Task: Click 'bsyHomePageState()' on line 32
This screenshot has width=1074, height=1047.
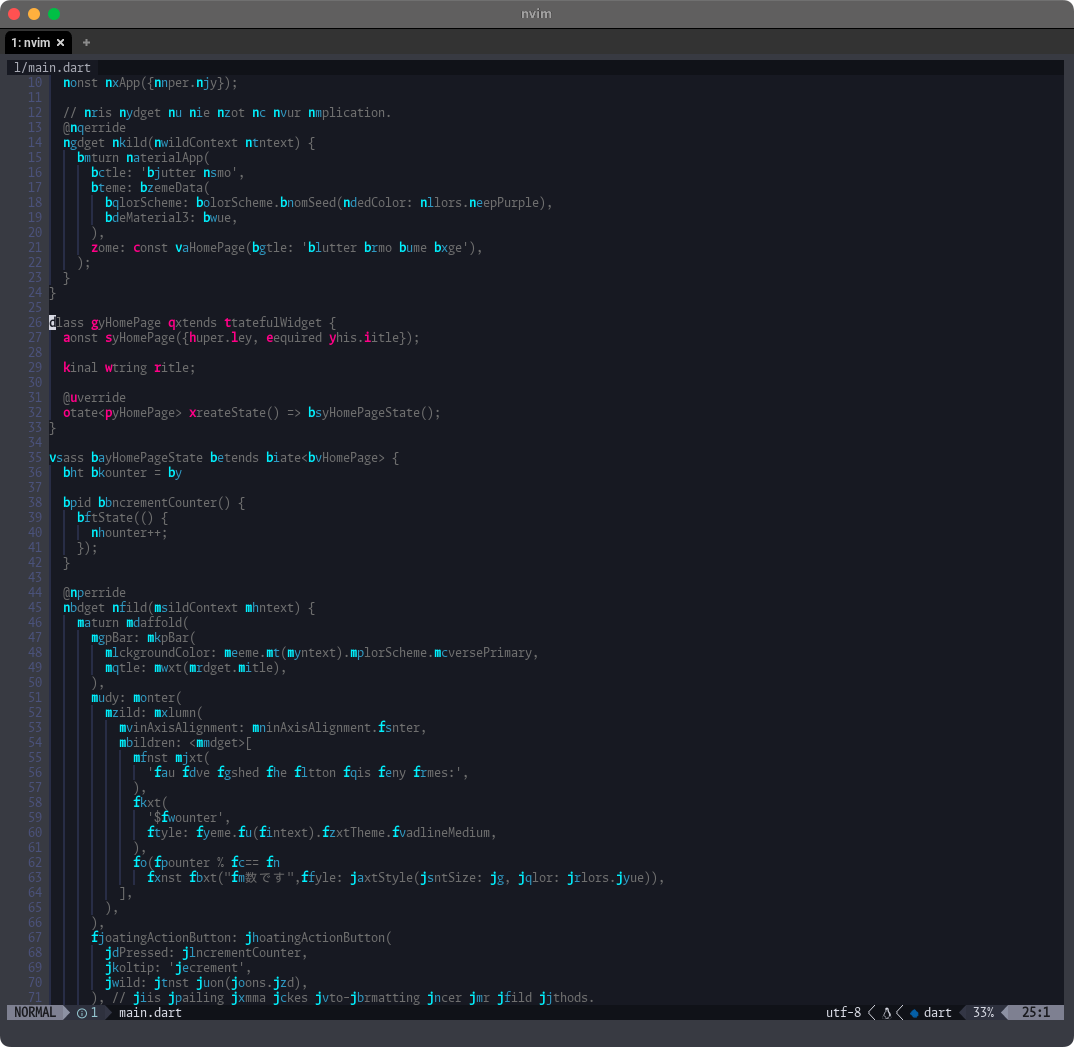Action: click(371, 413)
